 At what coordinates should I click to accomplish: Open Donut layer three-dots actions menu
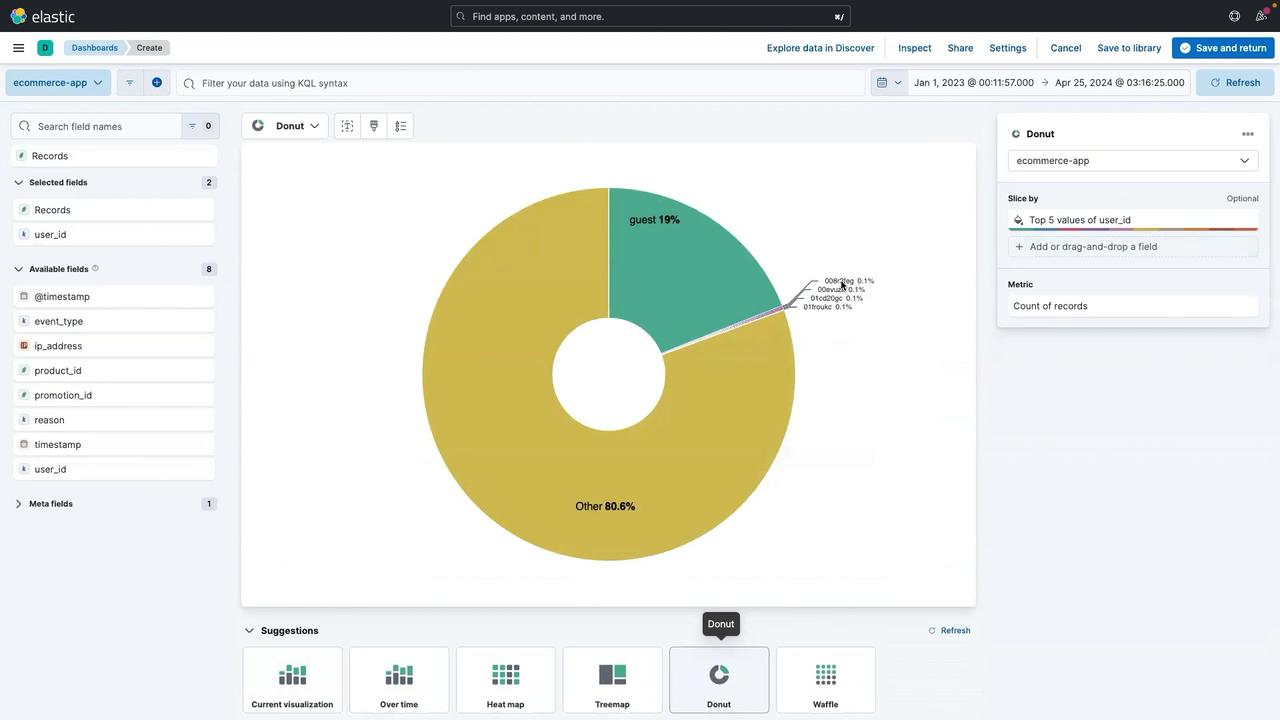coord(1247,134)
